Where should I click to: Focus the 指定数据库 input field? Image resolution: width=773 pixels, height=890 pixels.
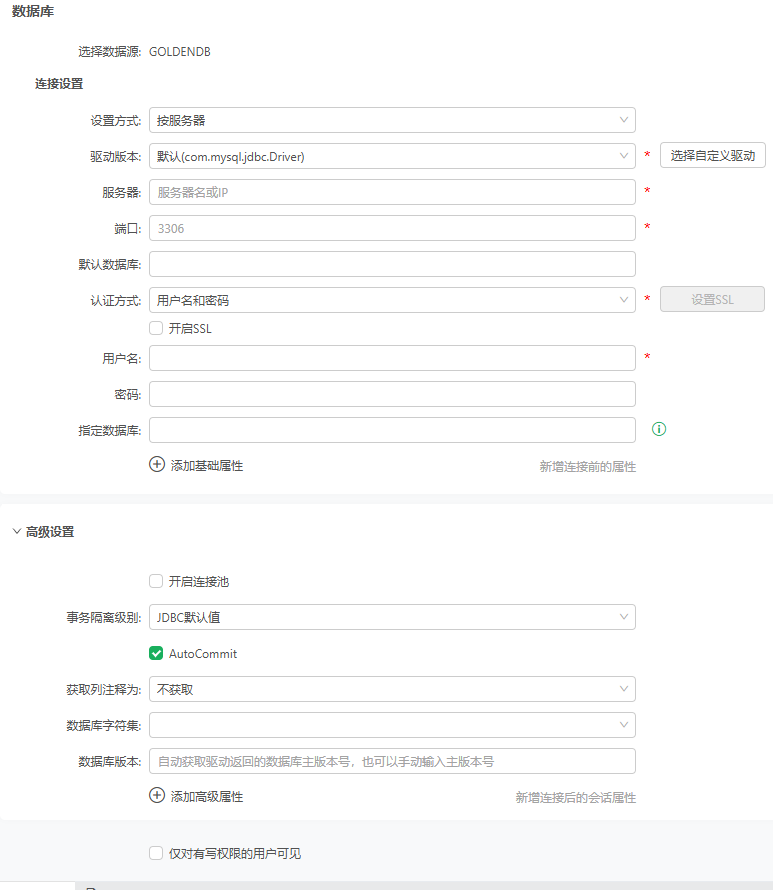tap(392, 430)
